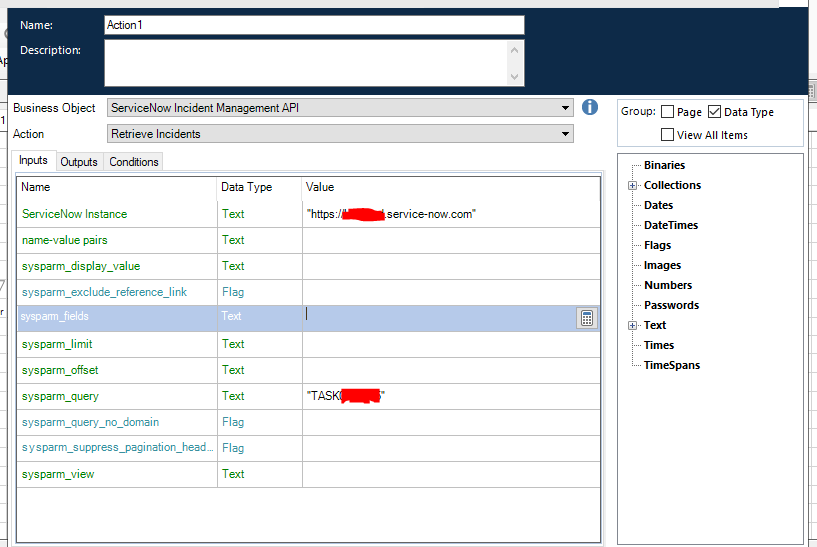Select the sysparm_offset row name

coord(60,370)
